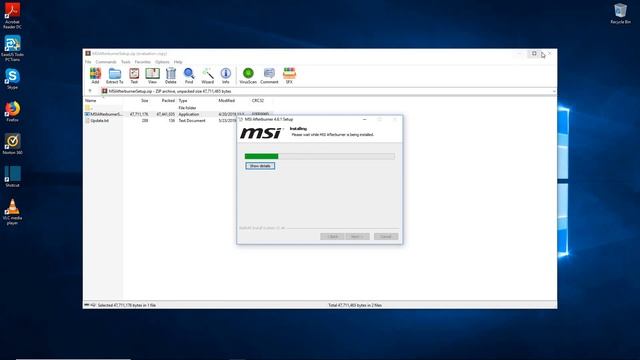
Task: Open the Recycle Bin
Action: 620,14
